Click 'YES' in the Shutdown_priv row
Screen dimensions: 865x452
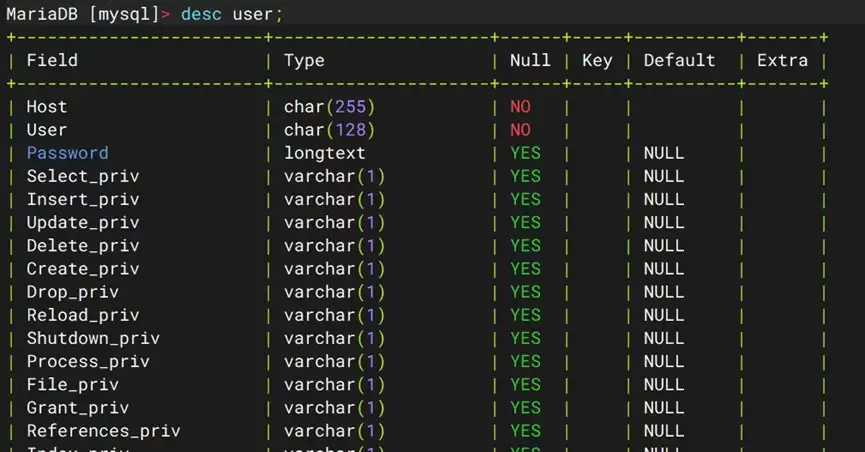[525, 338]
